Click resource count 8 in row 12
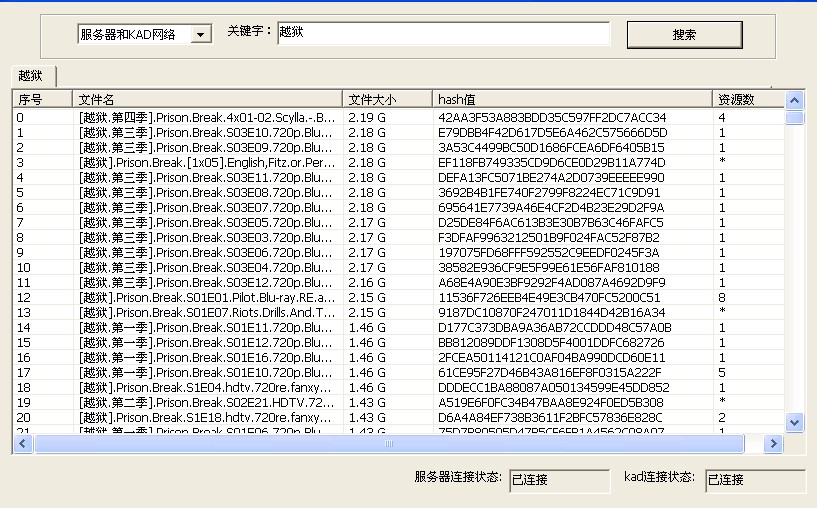 [x=722, y=298]
